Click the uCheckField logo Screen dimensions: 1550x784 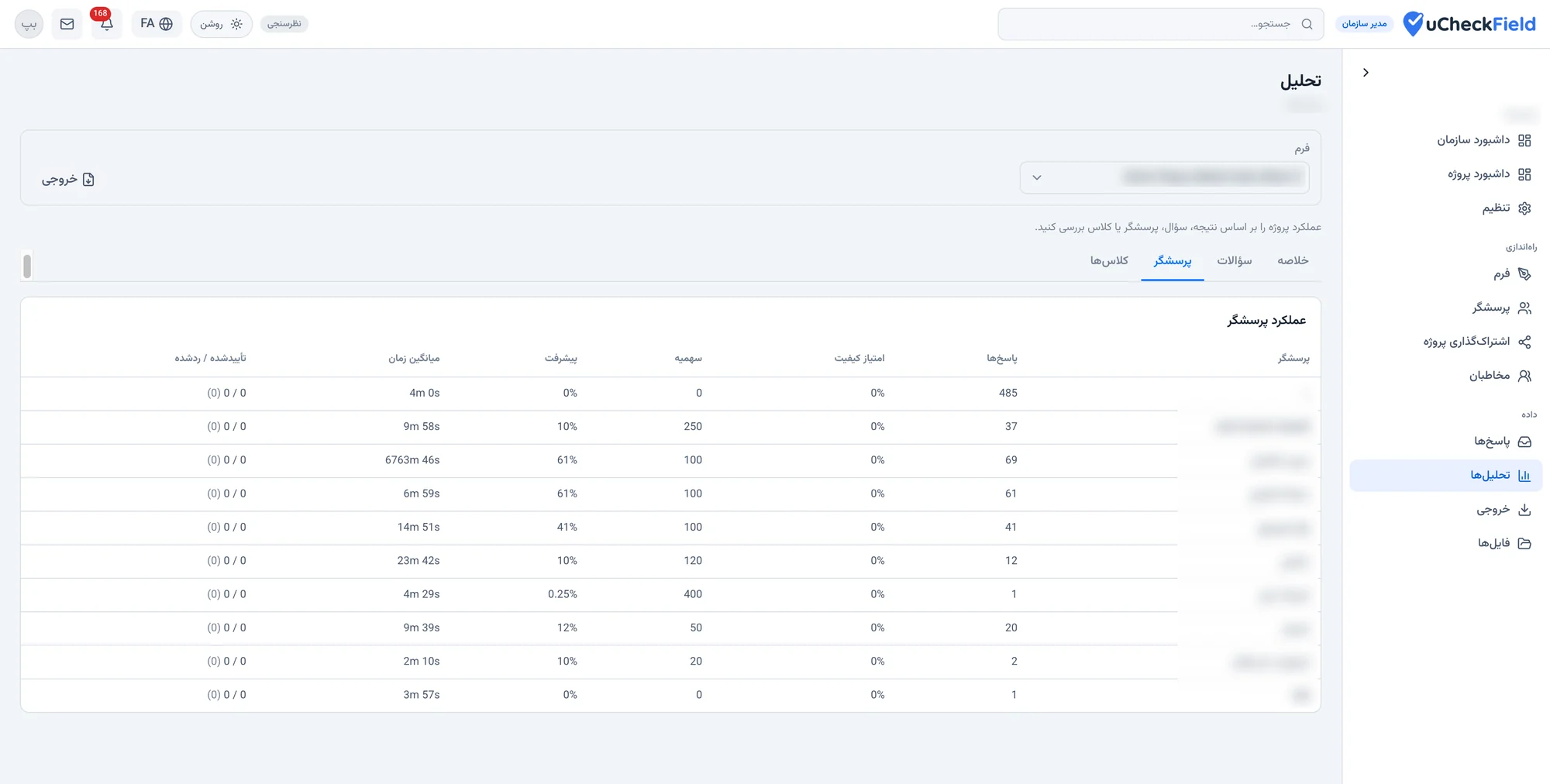[1469, 24]
